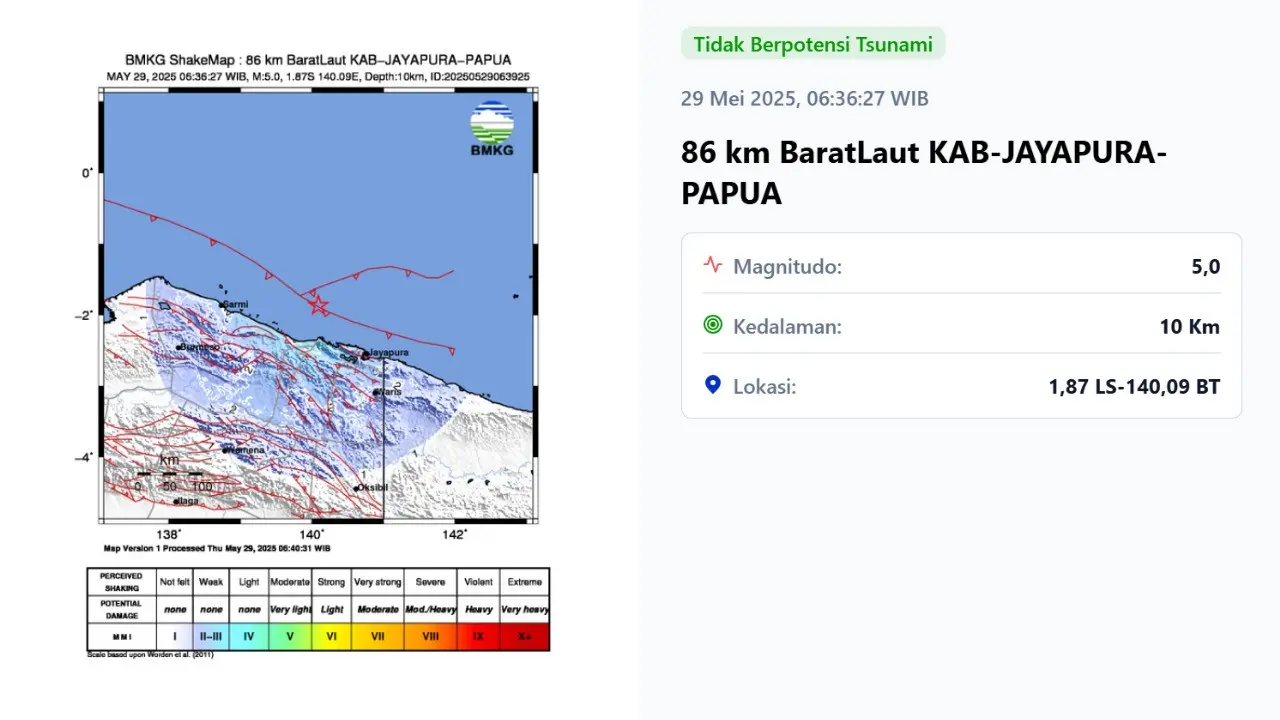1280x720 pixels.
Task: Click the Tidak Berpotensi Tsunami badge
Action: (x=813, y=44)
